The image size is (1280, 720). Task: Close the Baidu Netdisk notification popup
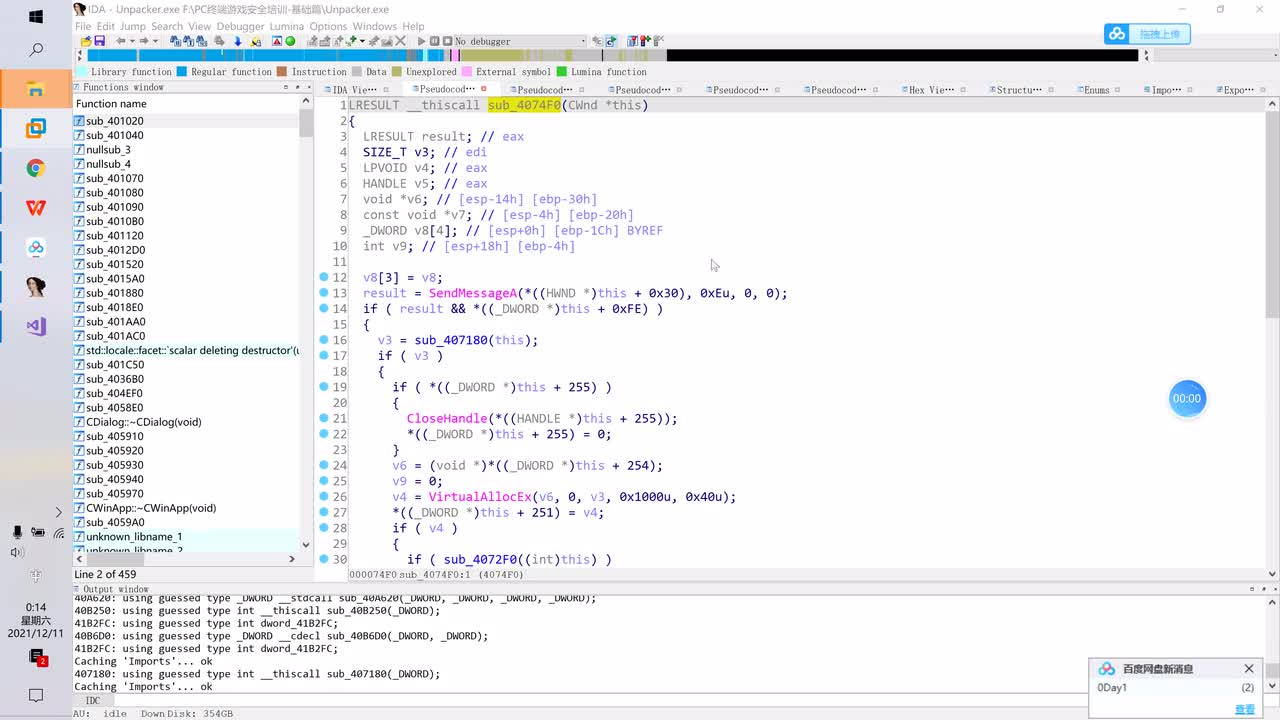[1249, 669]
